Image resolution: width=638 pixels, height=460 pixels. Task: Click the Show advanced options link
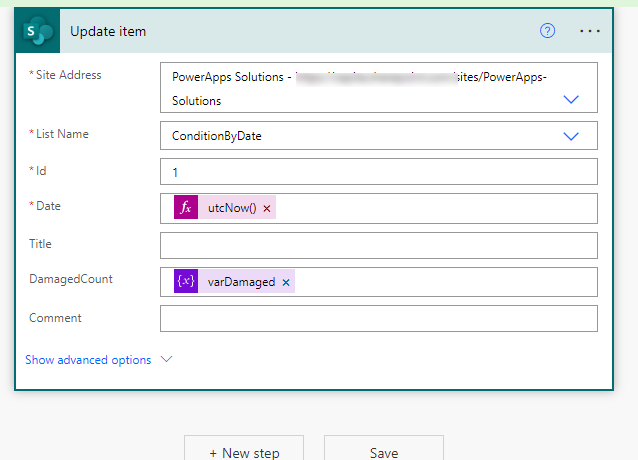(x=88, y=359)
